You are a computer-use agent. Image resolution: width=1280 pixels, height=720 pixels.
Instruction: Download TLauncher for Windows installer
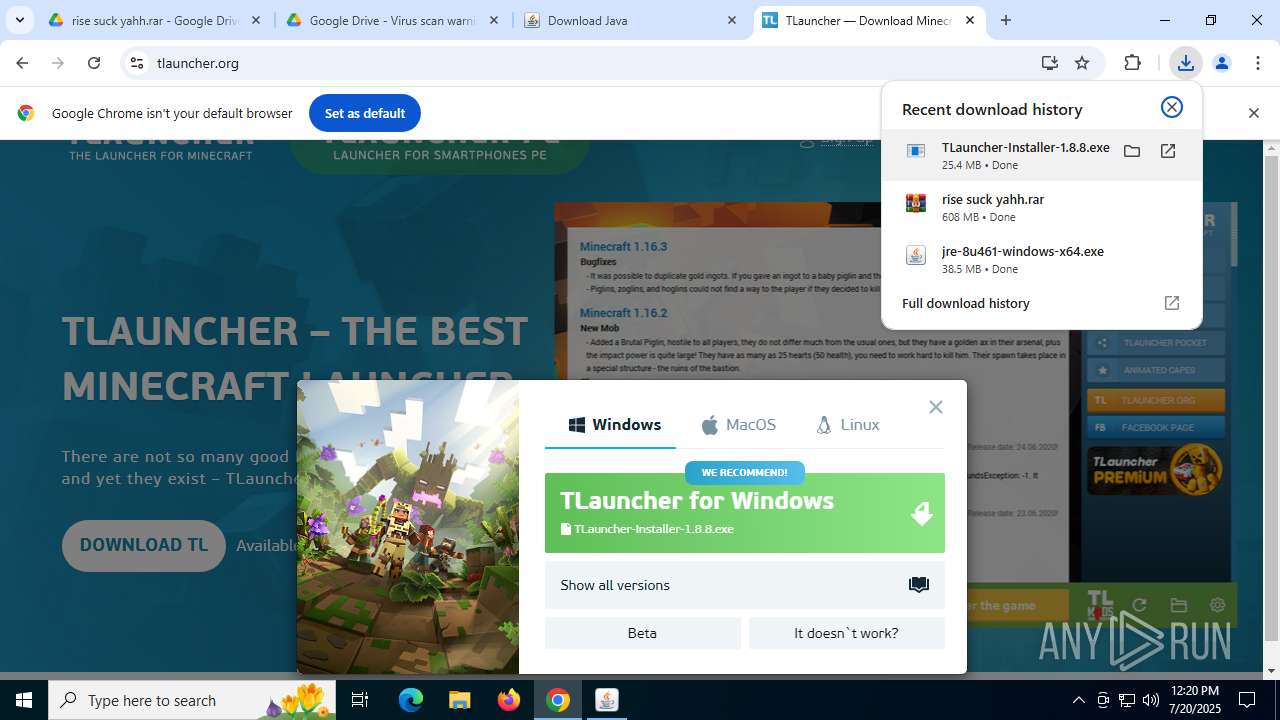coord(745,513)
